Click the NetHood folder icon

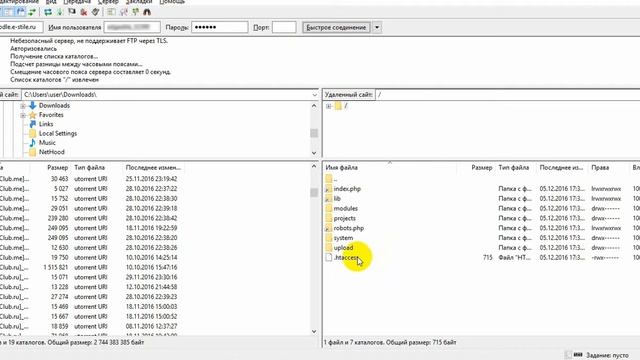(x=33, y=152)
